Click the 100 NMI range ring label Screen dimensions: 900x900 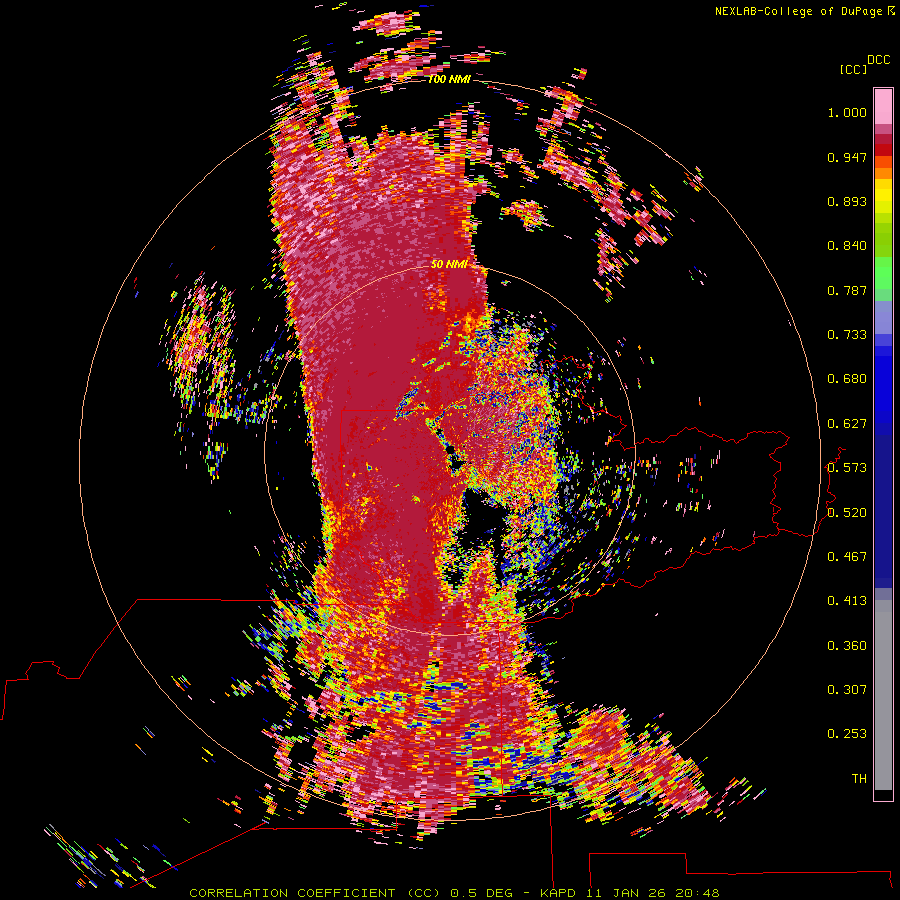448,79
